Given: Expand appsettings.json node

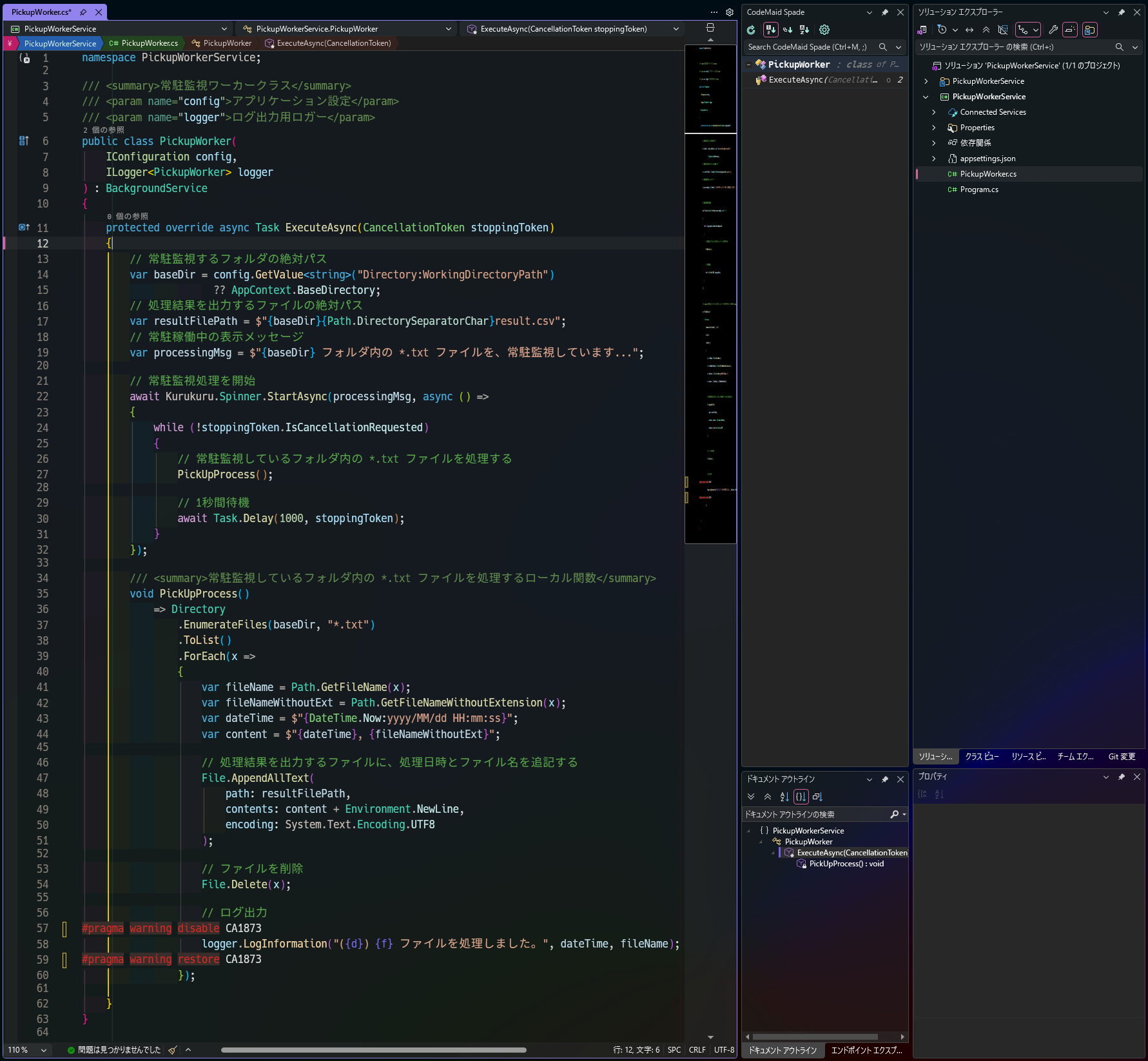Looking at the screenshot, I should pyautogui.click(x=934, y=159).
